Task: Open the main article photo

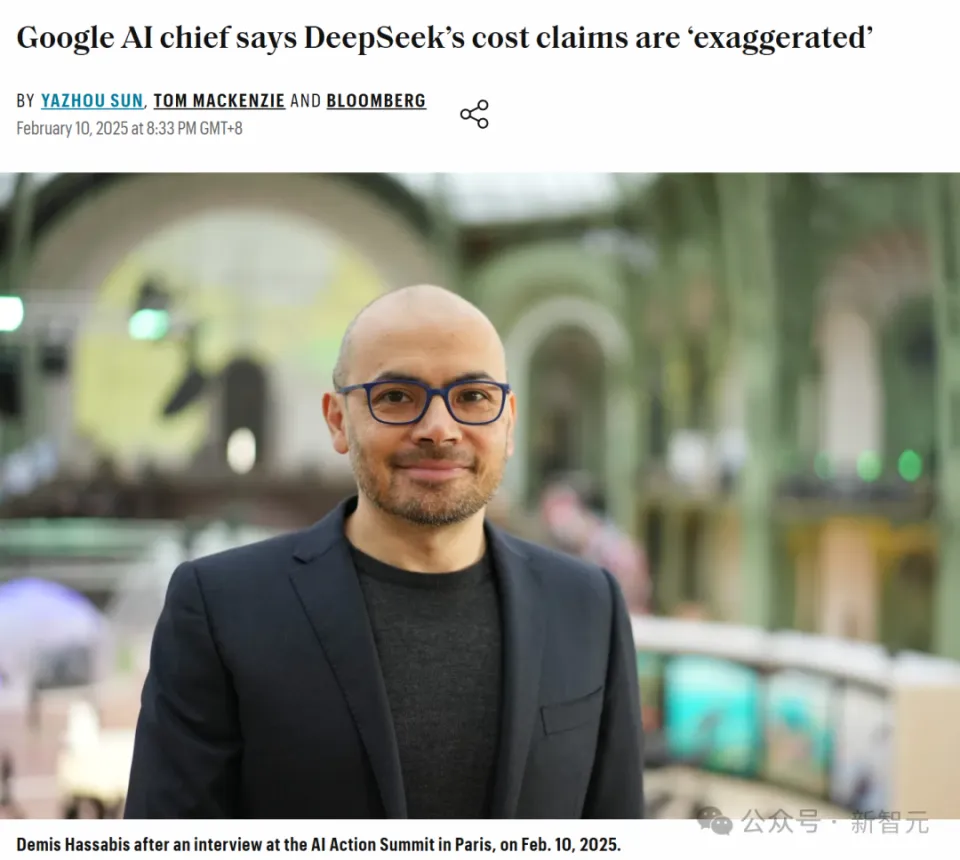Action: pos(480,495)
